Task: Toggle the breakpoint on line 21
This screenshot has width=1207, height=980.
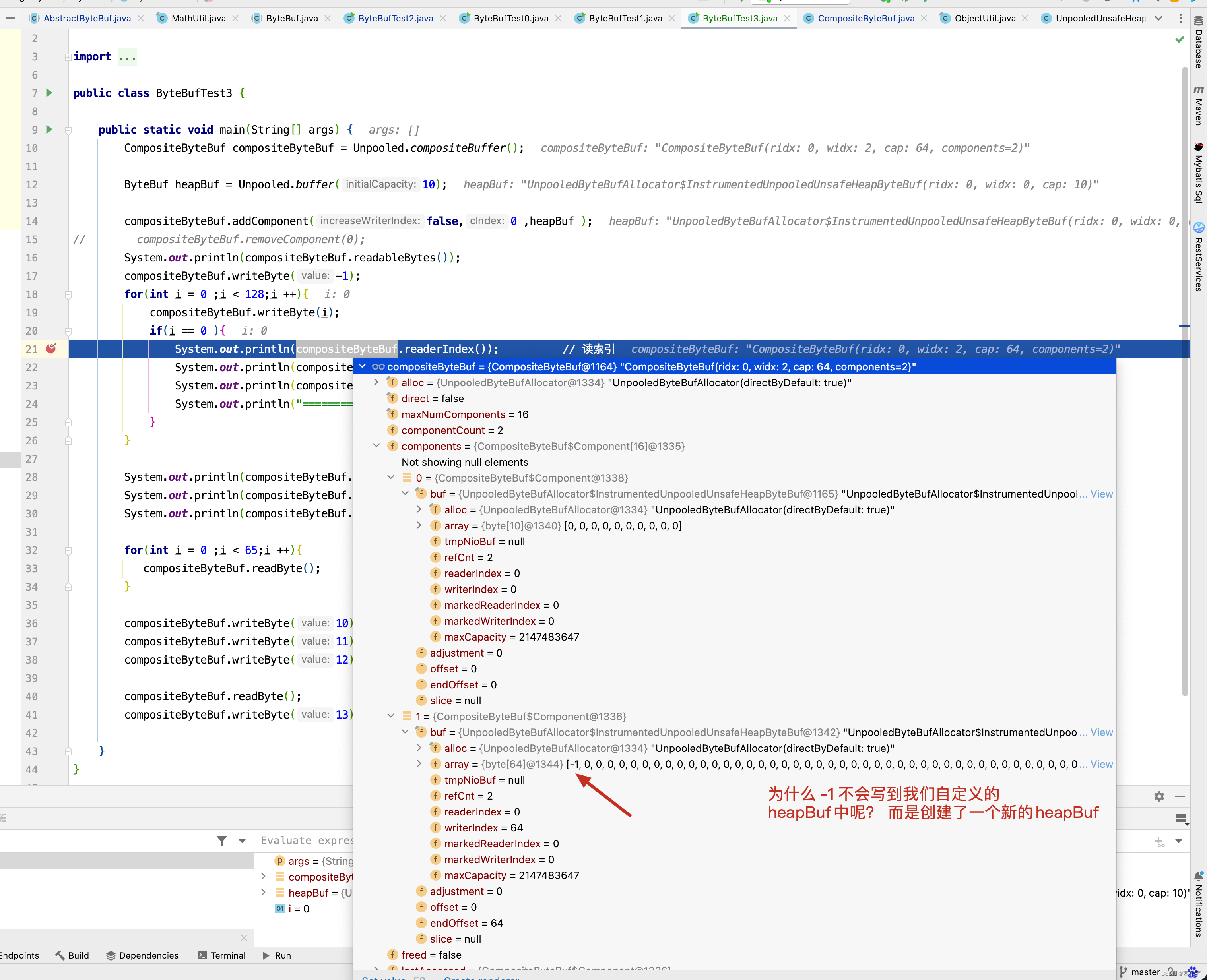Action: tap(51, 348)
